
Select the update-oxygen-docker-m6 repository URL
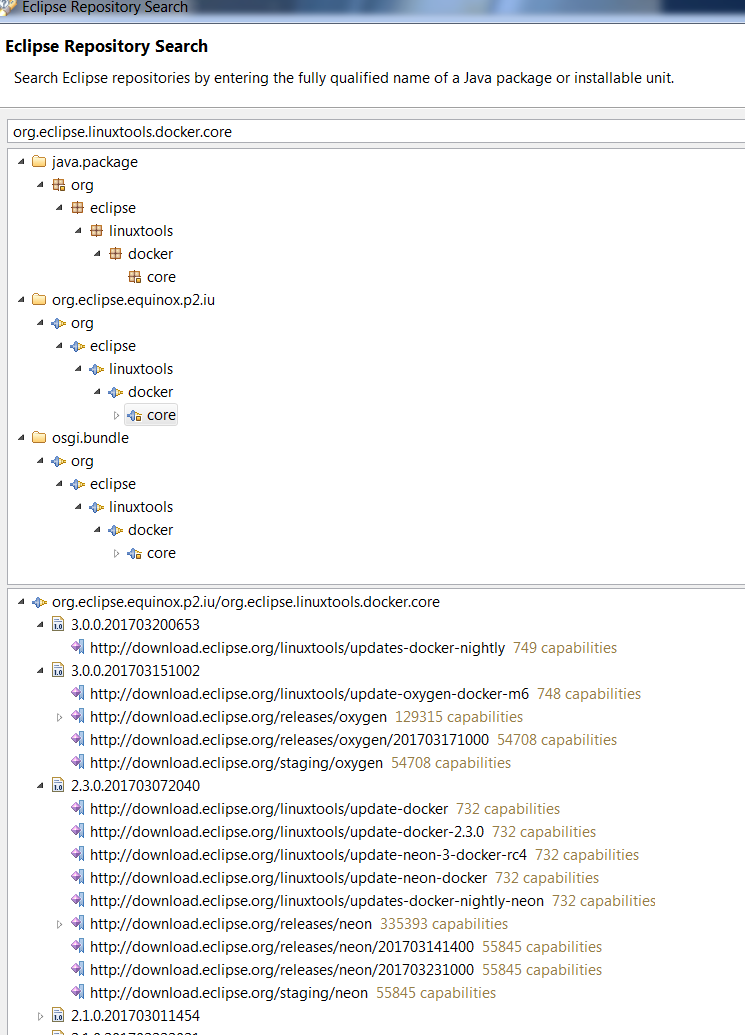click(309, 694)
